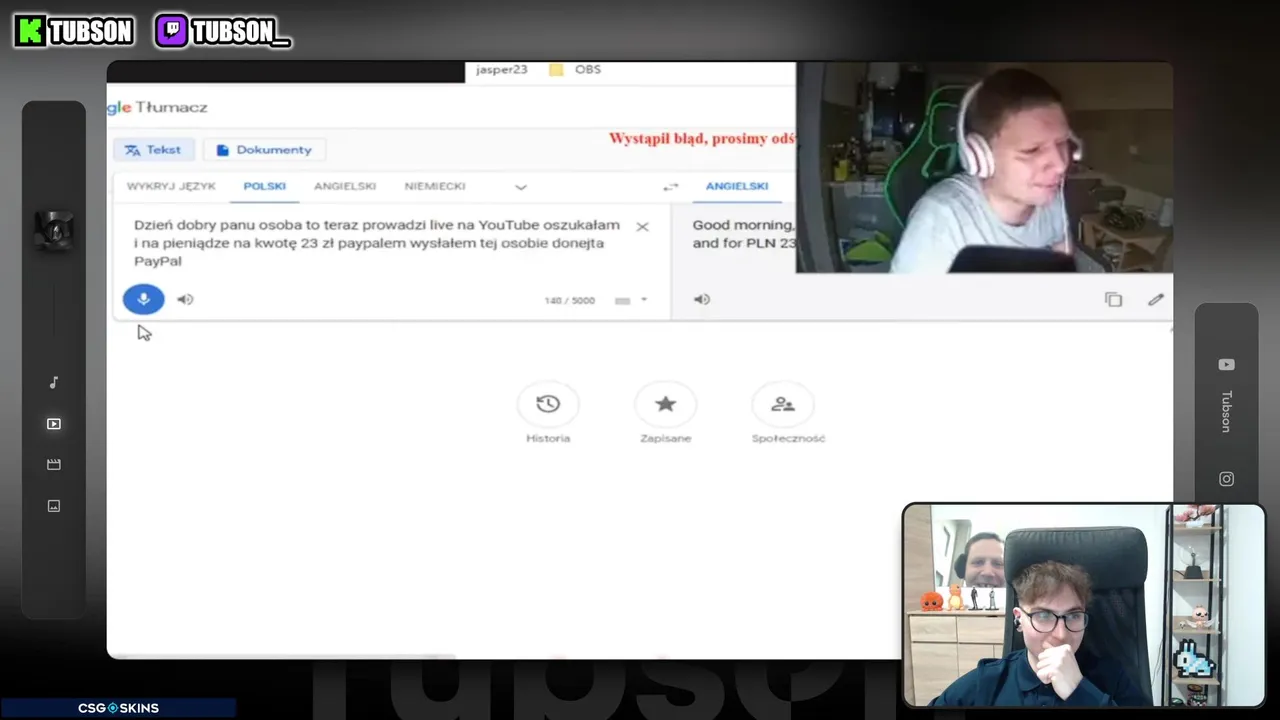
Task: Click the 140 / 5000 character counter
Action: [569, 300]
